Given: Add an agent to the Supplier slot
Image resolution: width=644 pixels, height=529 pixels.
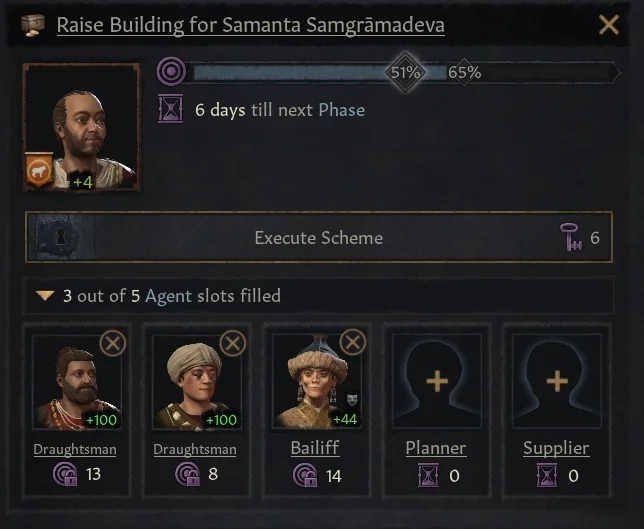Looking at the screenshot, I should point(557,381).
